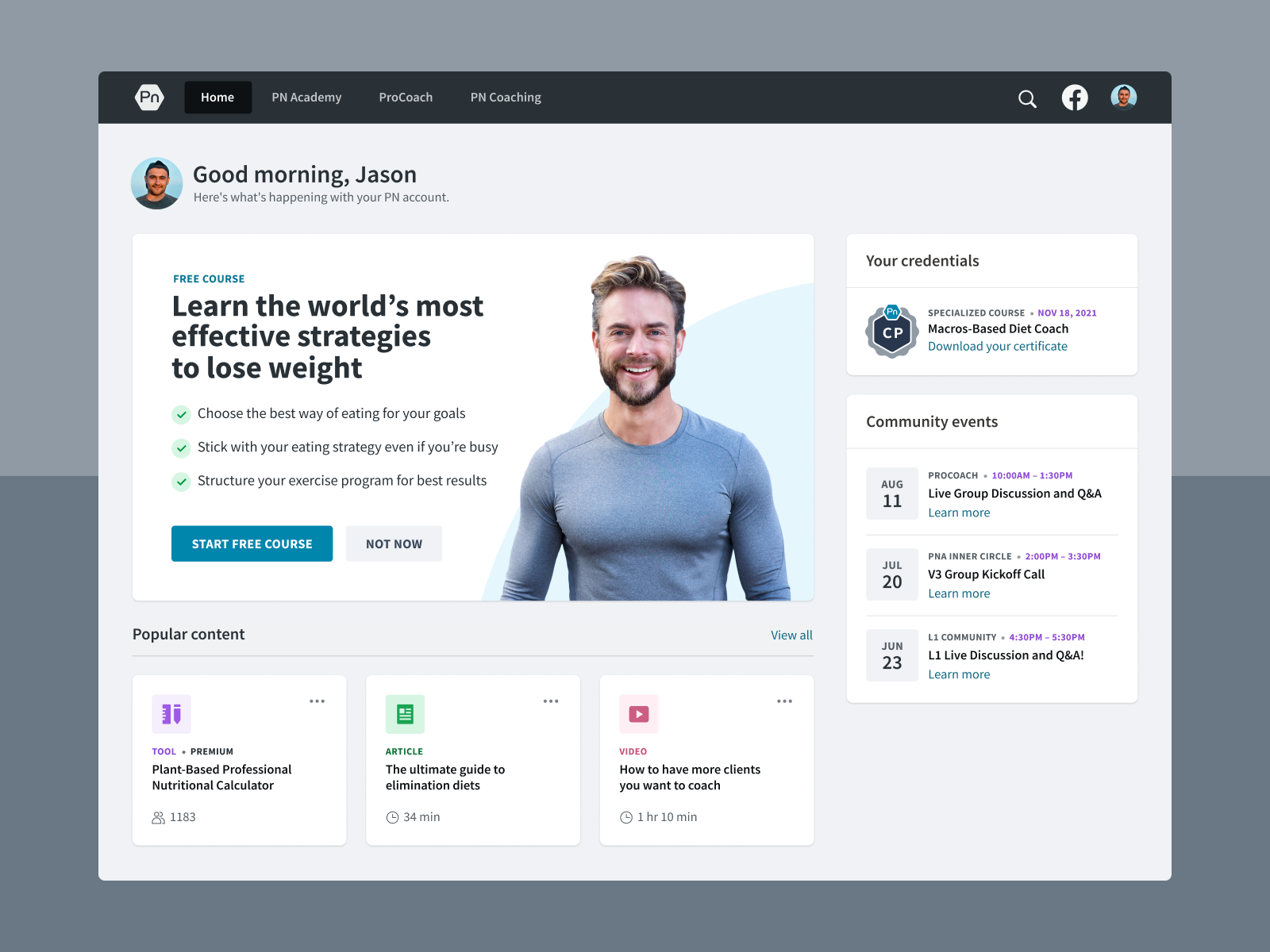Click the PN logo in the navigation bar
This screenshot has height=952, width=1270.
click(x=149, y=97)
